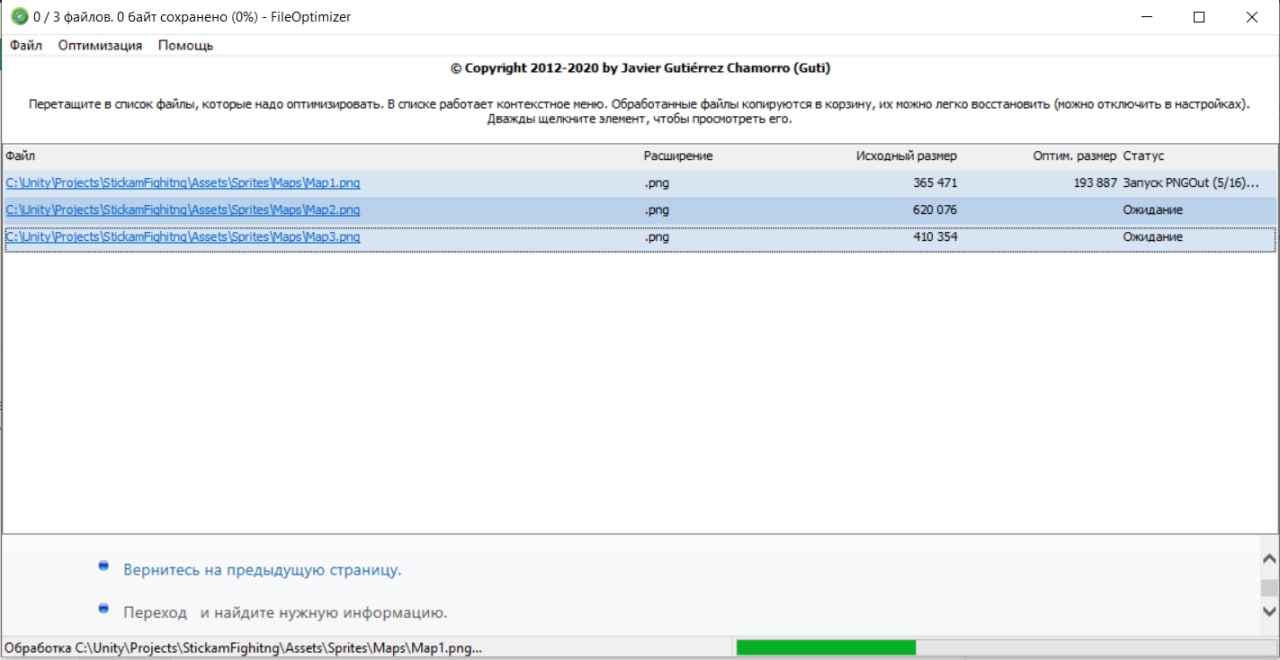
Task: Sort by the Расширение column header
Action: (678, 156)
